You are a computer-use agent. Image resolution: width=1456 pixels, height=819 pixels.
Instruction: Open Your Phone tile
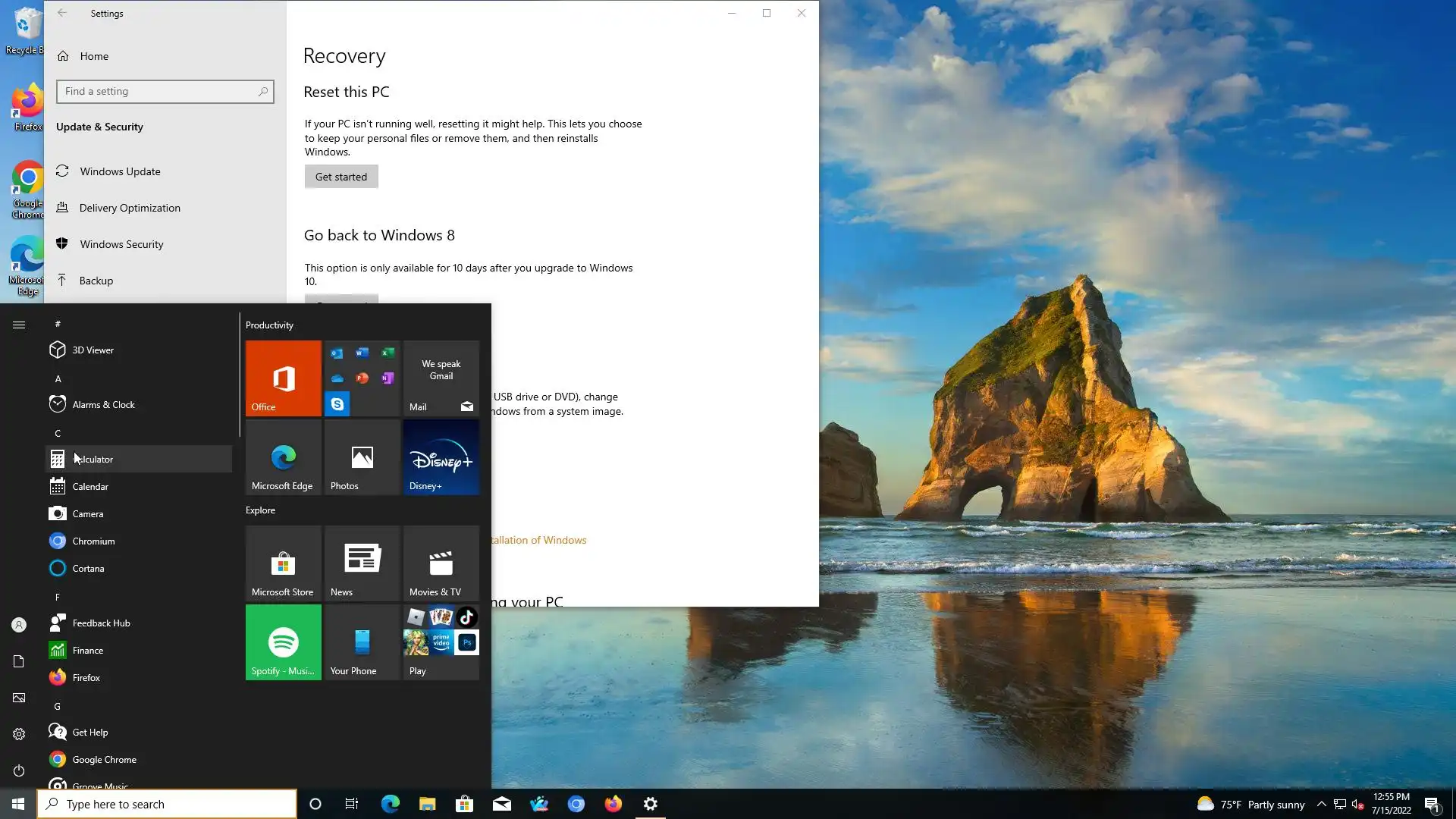point(362,642)
